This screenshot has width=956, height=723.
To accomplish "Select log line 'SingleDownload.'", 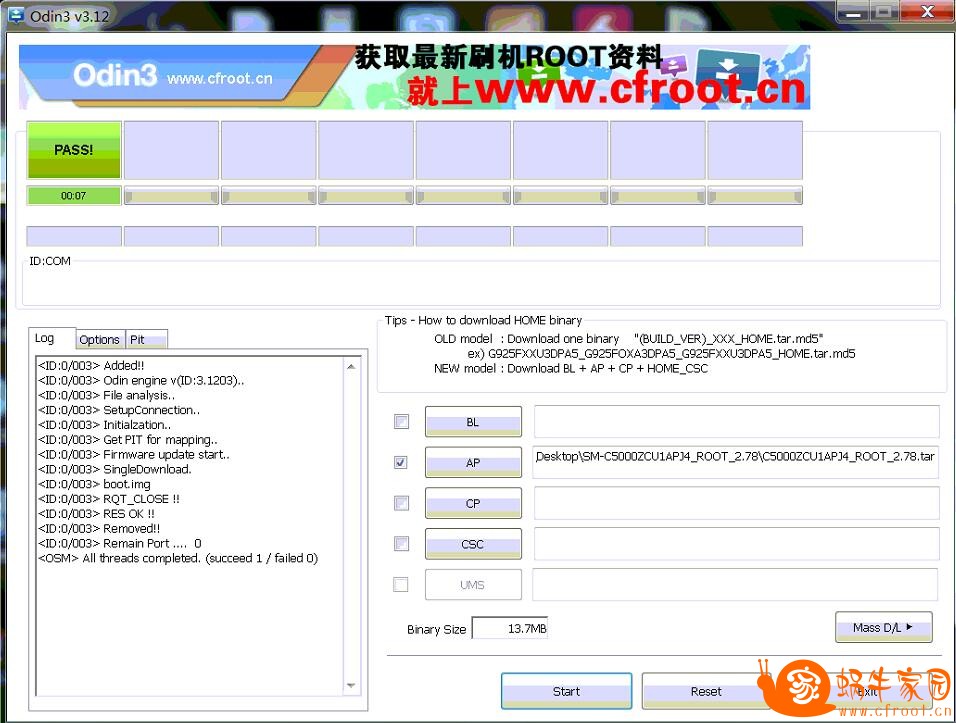I will (x=115, y=469).
